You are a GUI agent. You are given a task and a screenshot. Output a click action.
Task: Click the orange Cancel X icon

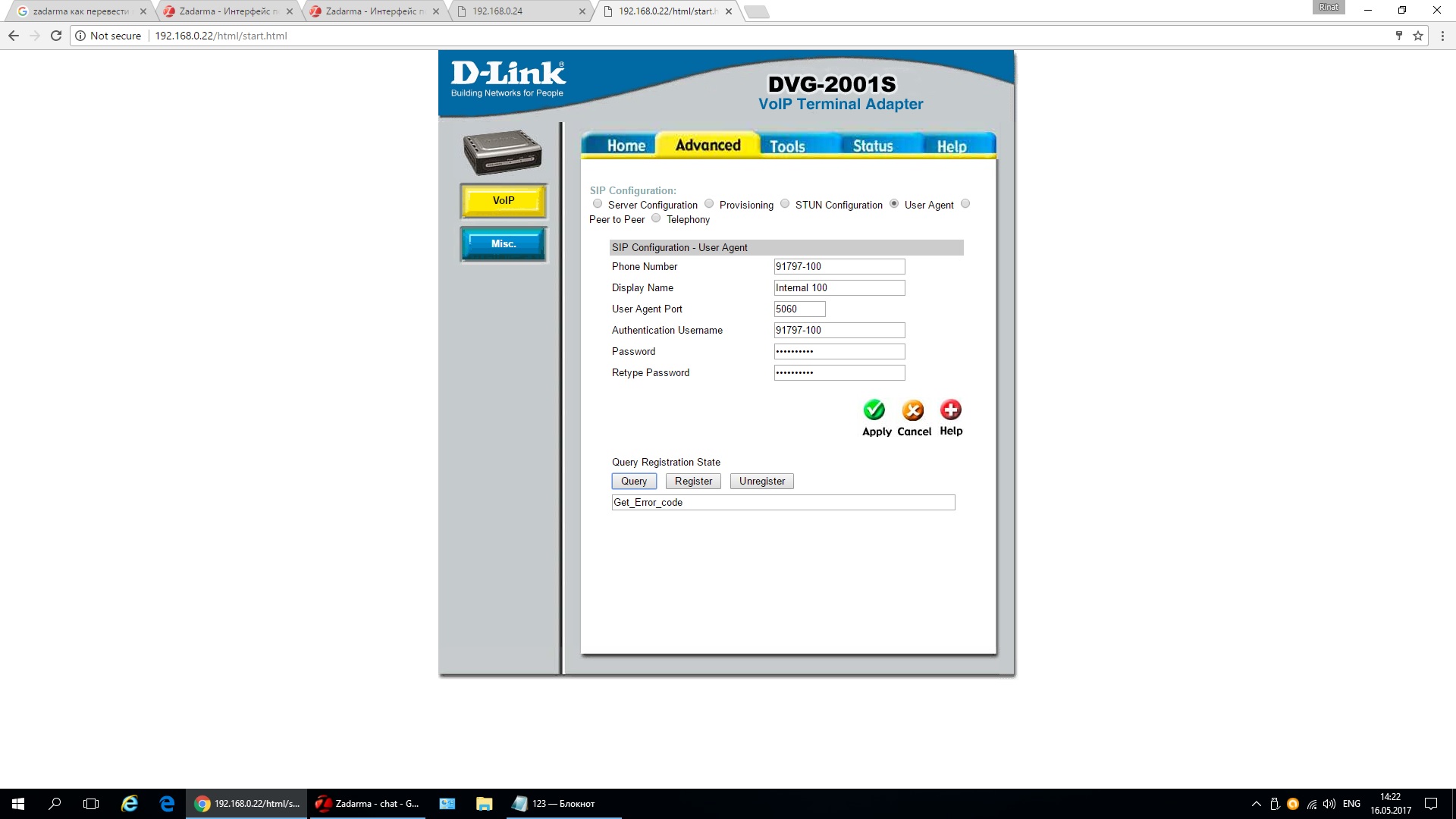coord(913,410)
